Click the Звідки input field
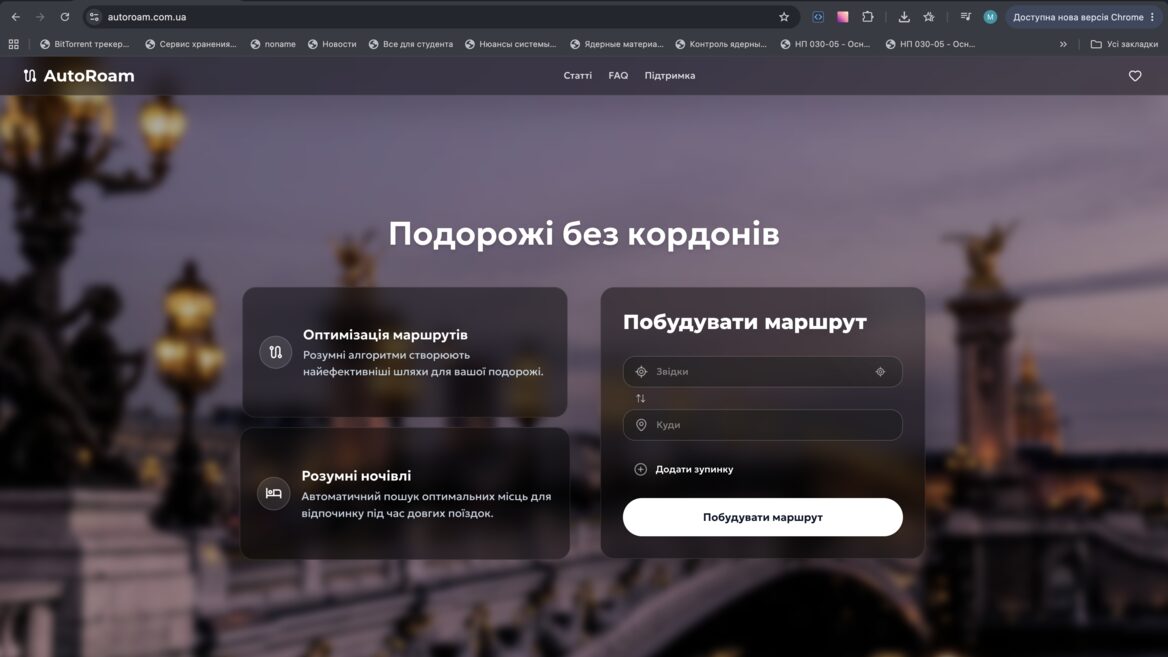 (x=762, y=372)
